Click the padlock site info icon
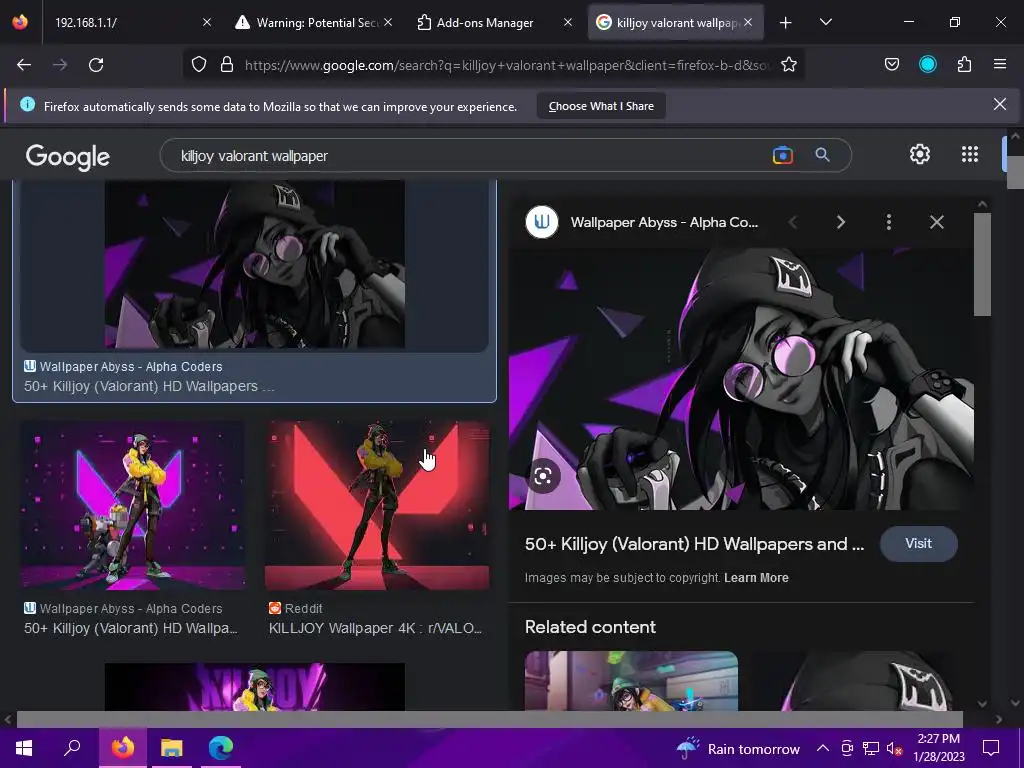 click(227, 65)
